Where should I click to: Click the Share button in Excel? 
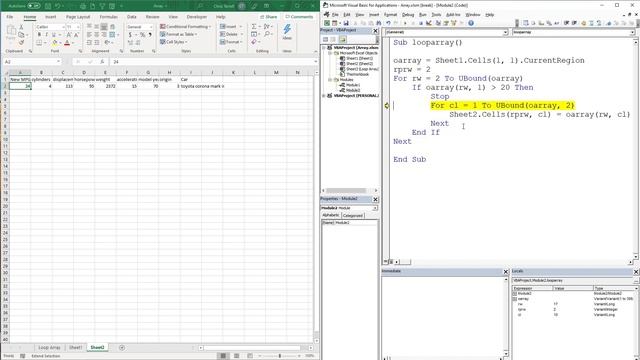[x=269, y=17]
